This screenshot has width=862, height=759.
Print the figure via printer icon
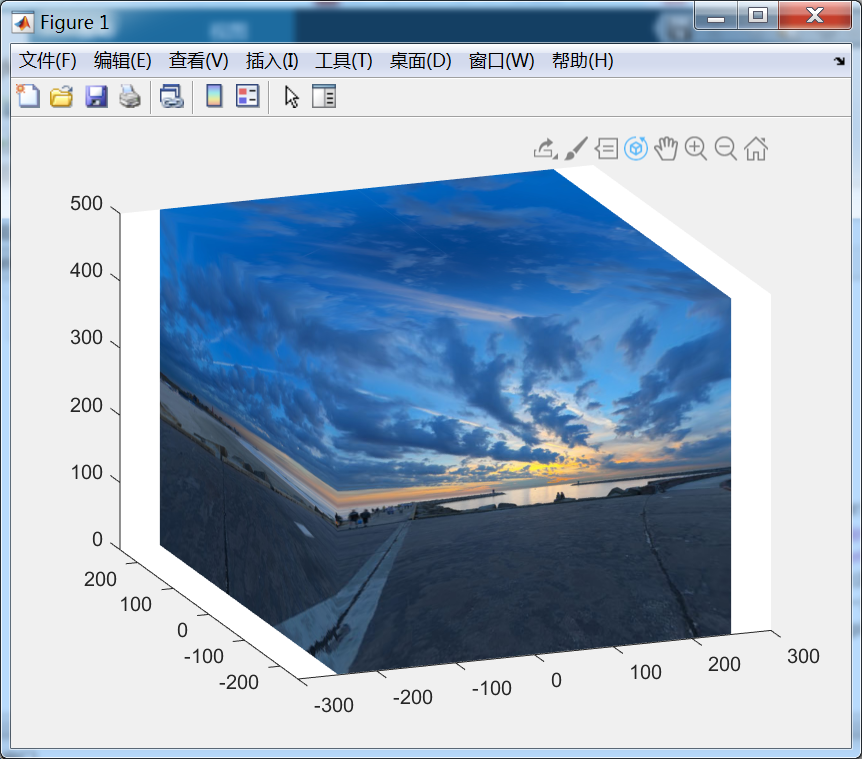point(130,96)
